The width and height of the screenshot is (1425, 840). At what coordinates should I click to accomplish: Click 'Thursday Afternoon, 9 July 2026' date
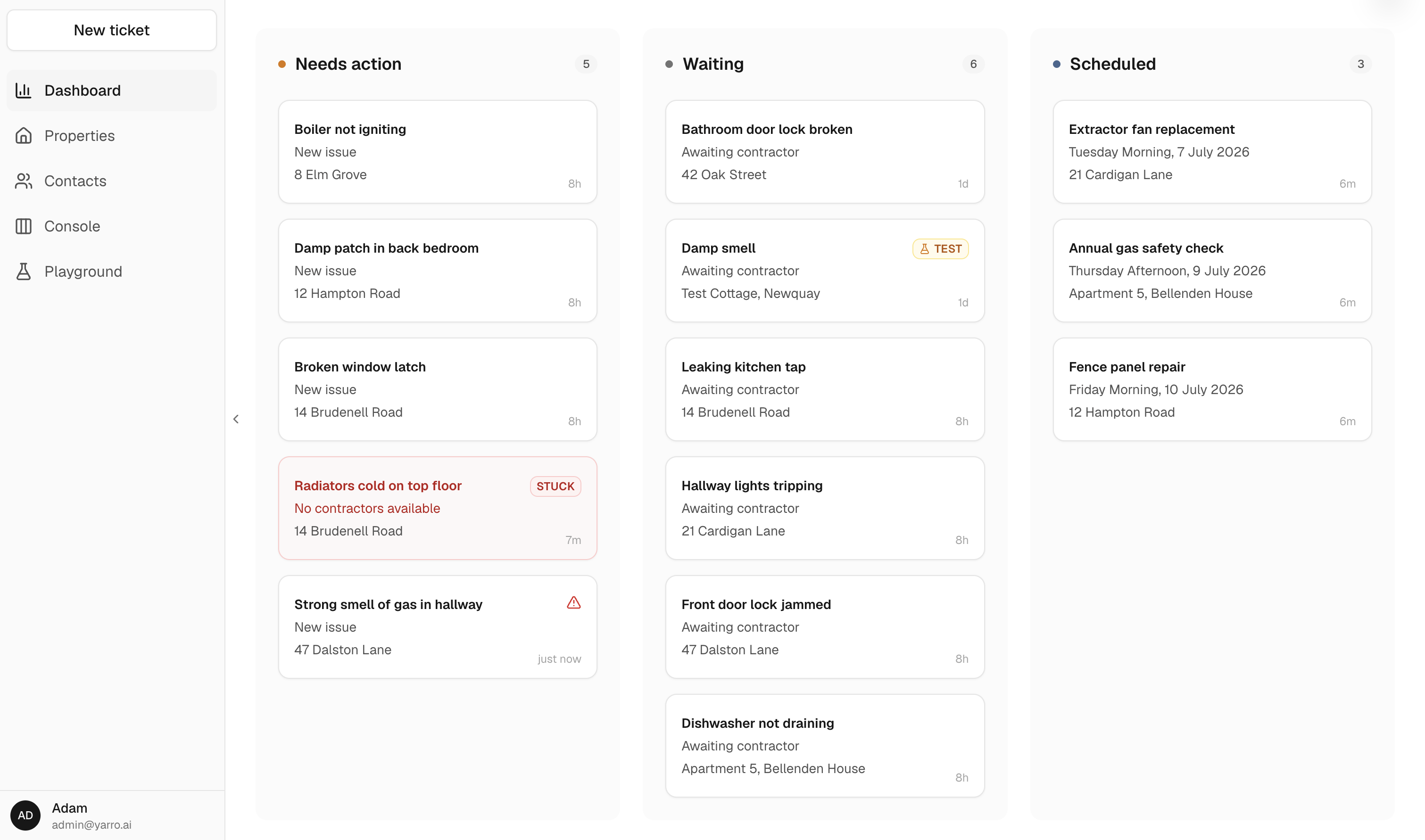tap(1167, 271)
